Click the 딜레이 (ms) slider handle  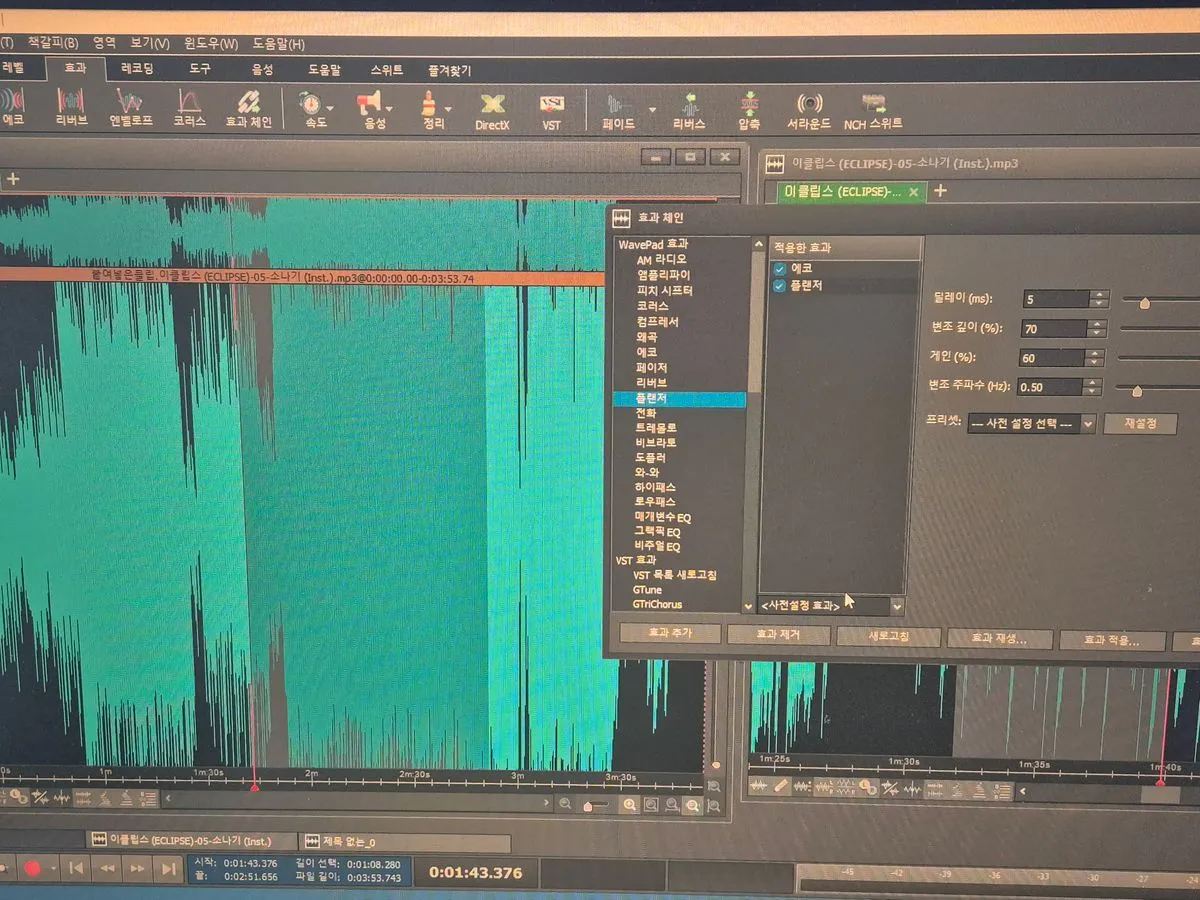pos(1145,301)
